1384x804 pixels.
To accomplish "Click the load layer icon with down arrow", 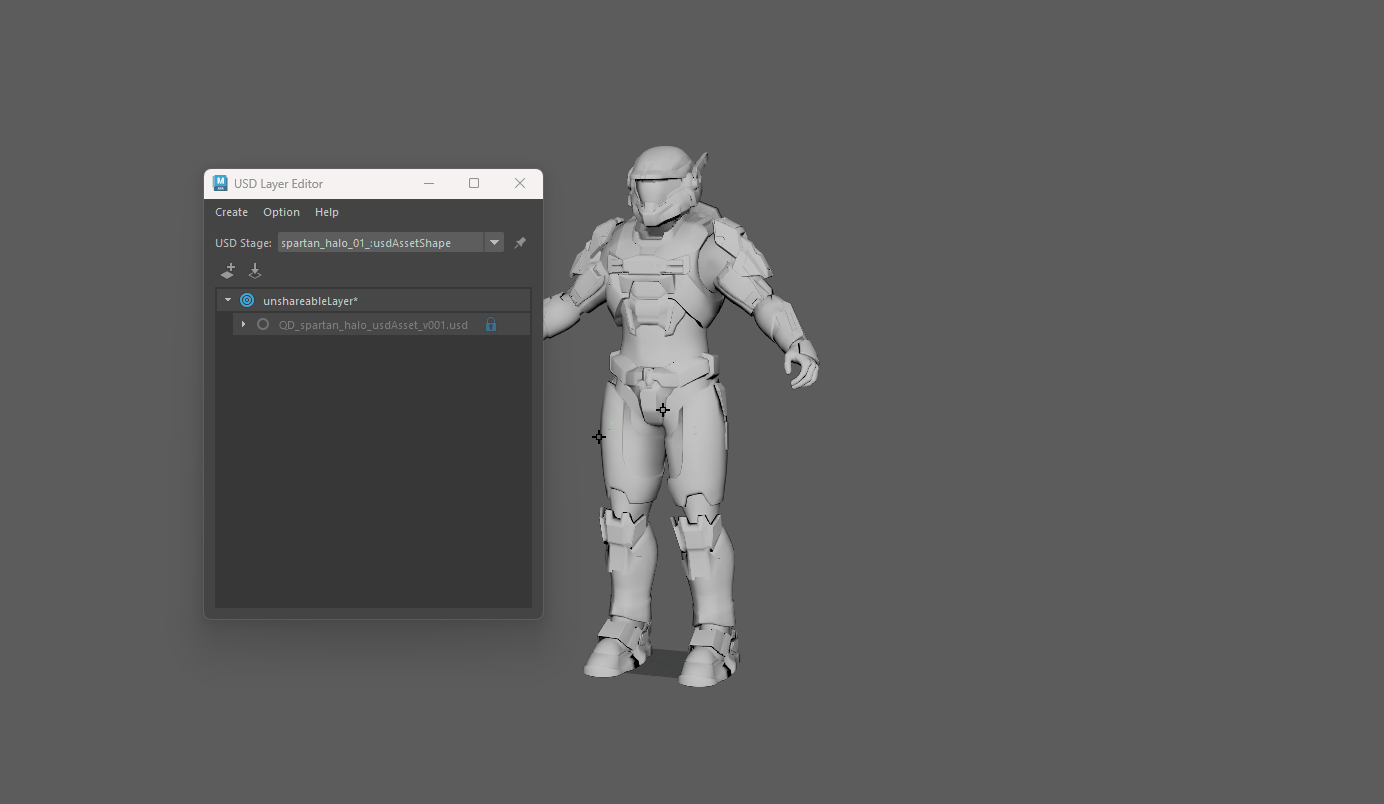I will (x=255, y=271).
